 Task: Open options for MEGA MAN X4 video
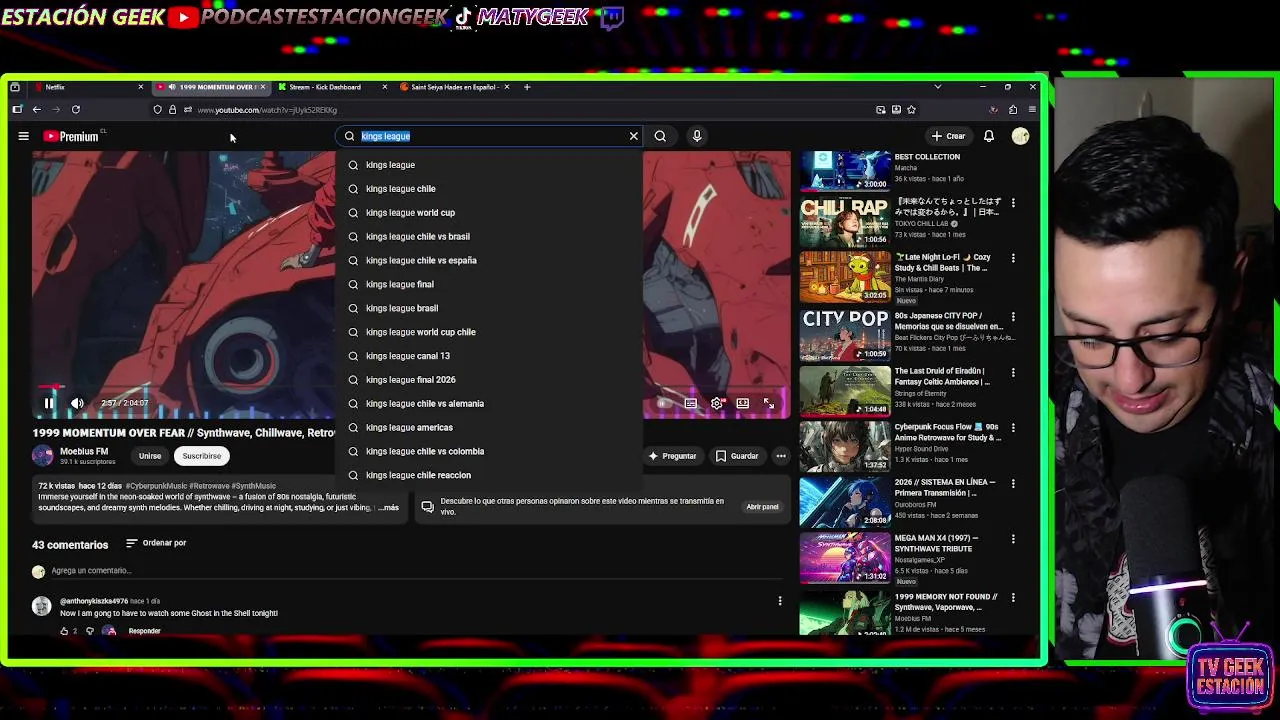point(1013,539)
